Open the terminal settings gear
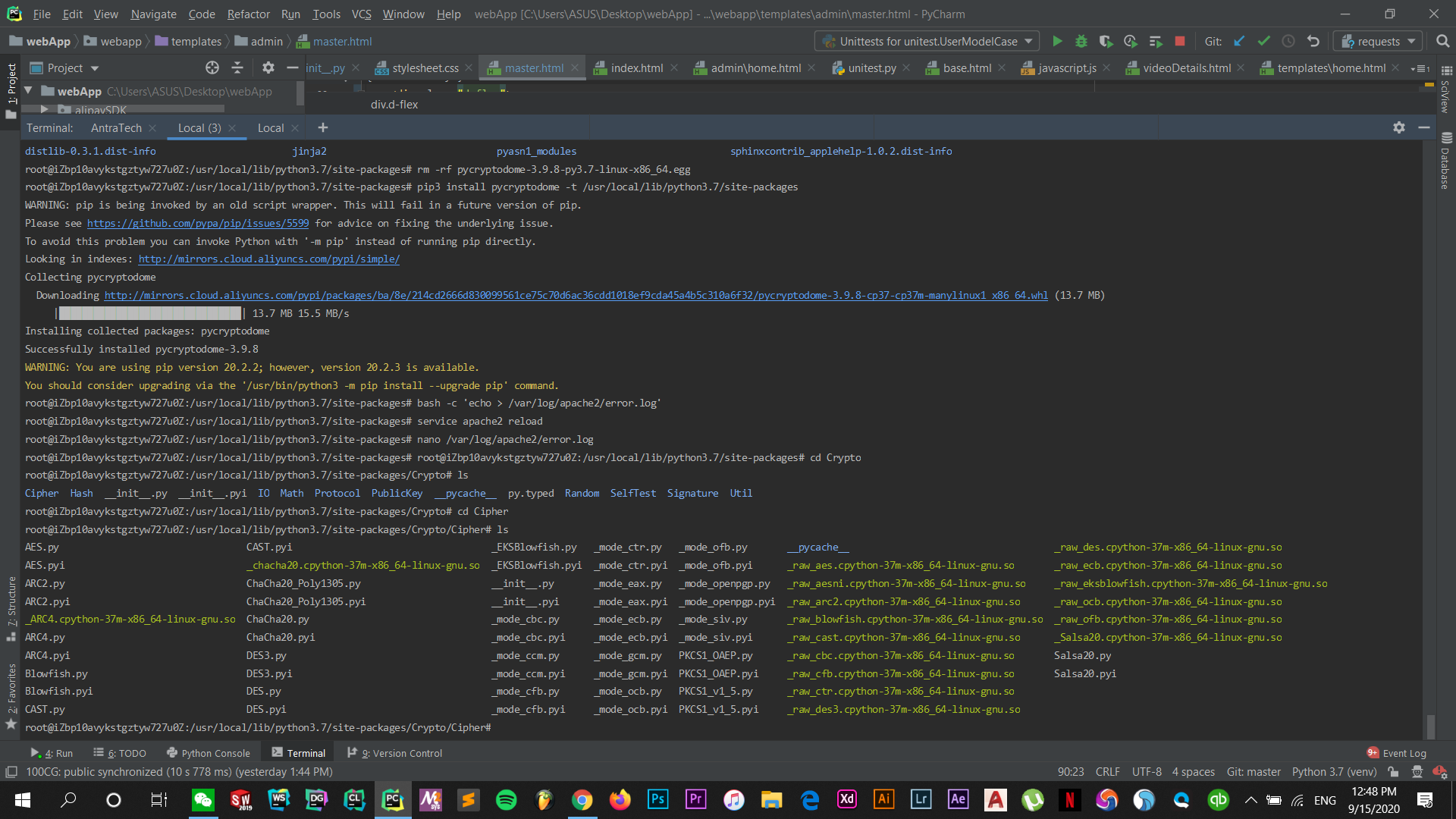1456x819 pixels. 1398,127
